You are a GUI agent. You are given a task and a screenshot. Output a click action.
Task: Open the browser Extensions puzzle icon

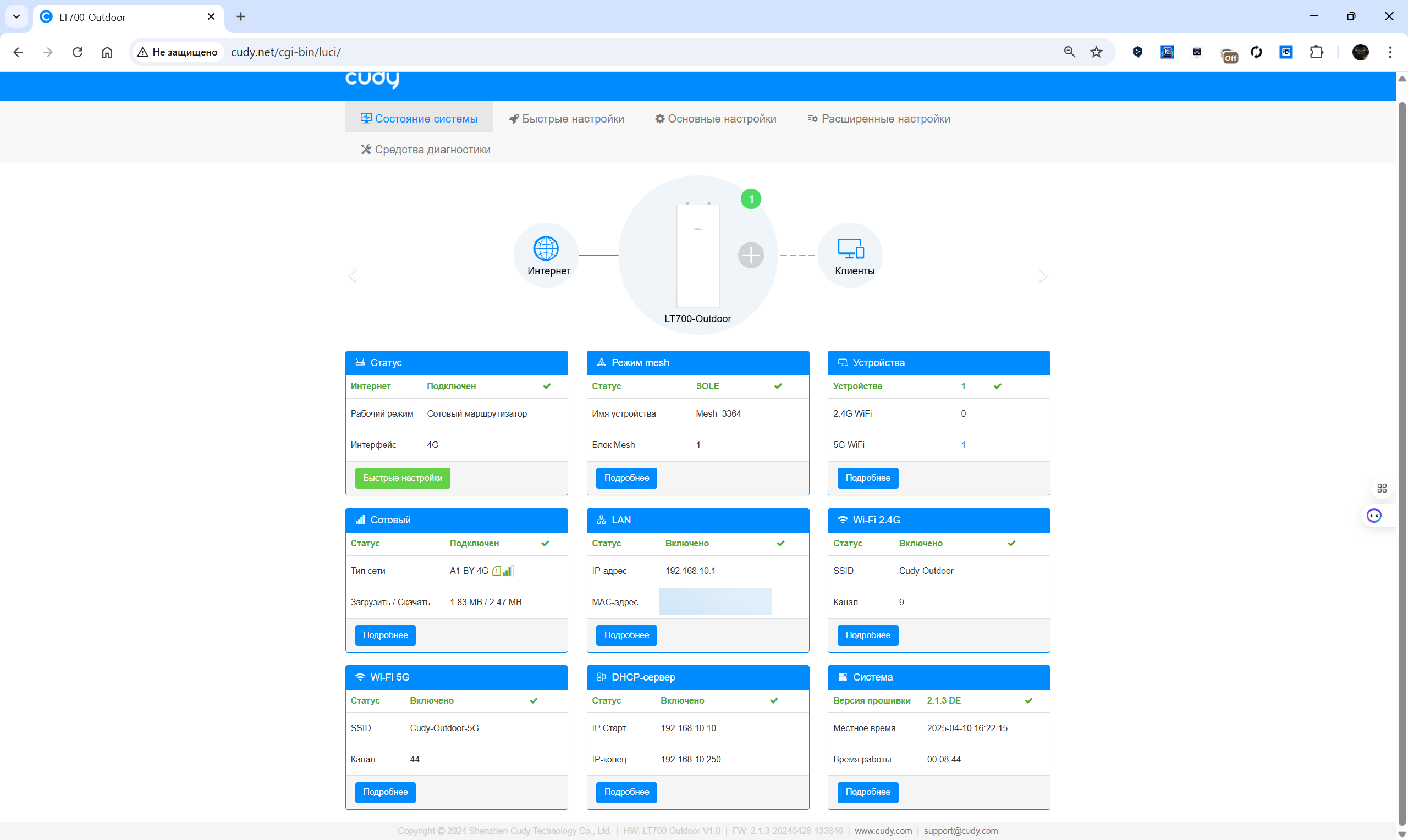tap(1316, 52)
